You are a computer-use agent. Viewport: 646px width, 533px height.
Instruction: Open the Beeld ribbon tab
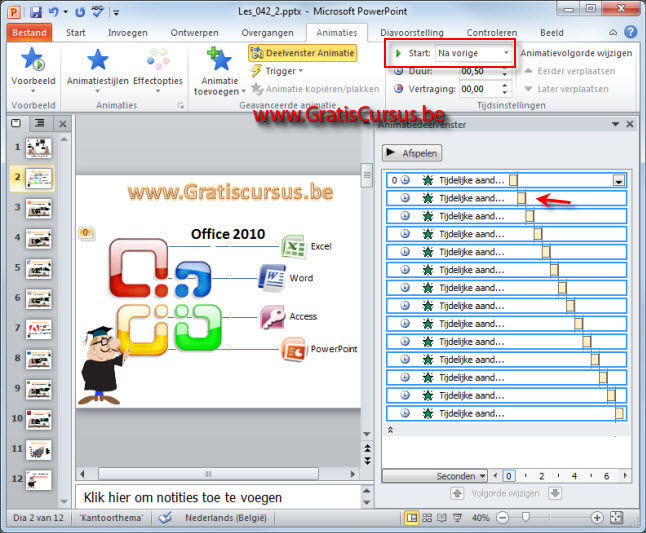552,33
